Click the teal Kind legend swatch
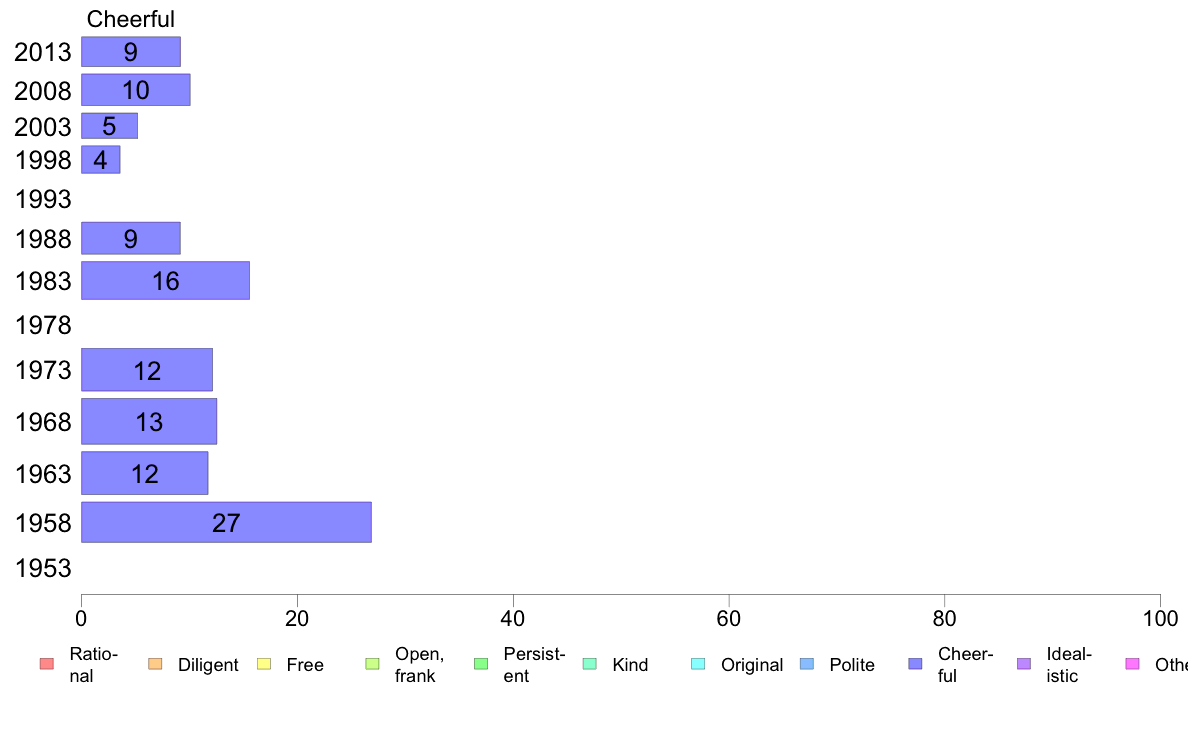Image resolution: width=1188 pixels, height=736 pixels. point(589,665)
